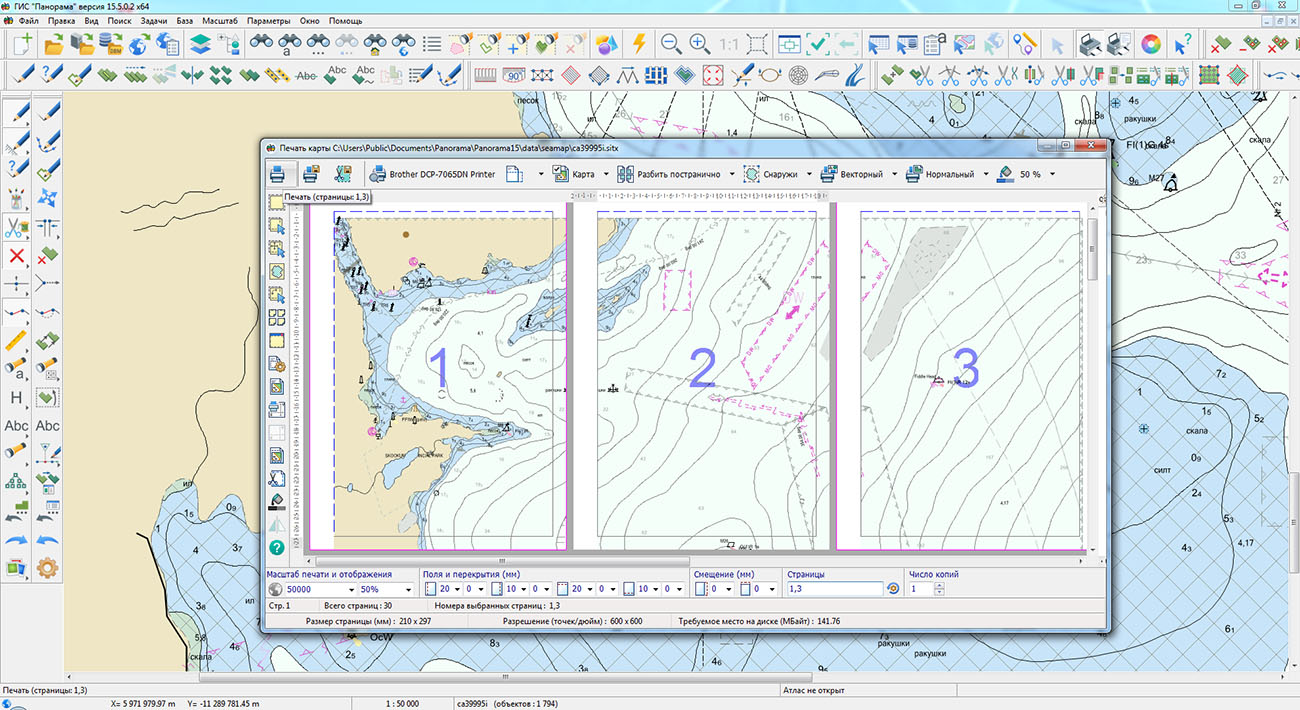Click the Brother DCP-7065DN Printer button
The width and height of the screenshot is (1300, 710).
pyautogui.click(x=432, y=174)
